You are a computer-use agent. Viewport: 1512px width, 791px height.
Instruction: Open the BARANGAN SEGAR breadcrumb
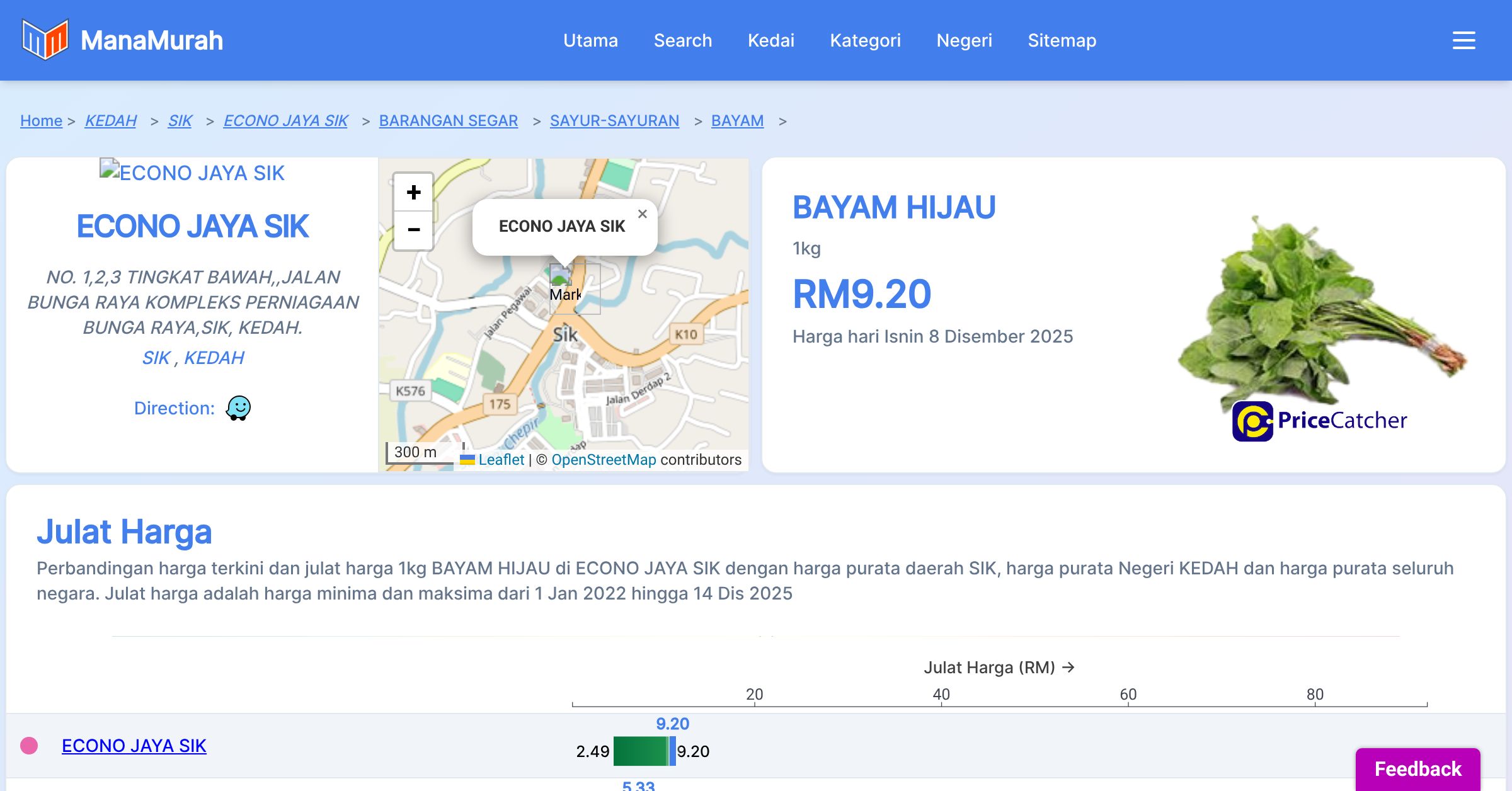click(448, 120)
